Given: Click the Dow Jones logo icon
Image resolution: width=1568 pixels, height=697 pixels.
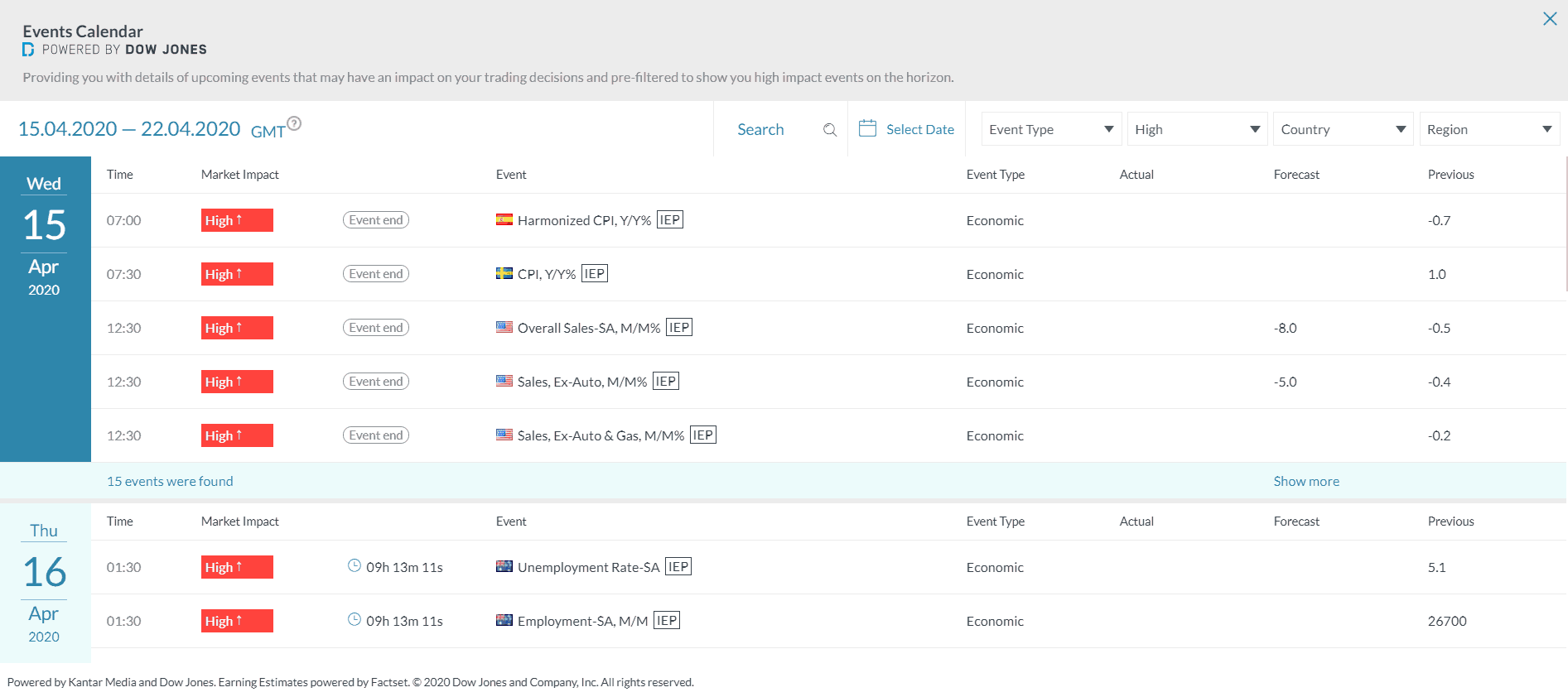Looking at the screenshot, I should click(x=28, y=50).
